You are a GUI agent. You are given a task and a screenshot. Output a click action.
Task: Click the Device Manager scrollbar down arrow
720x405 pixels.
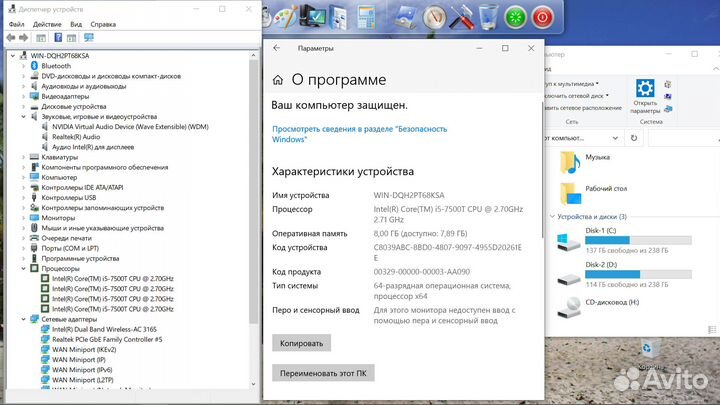click(x=253, y=384)
